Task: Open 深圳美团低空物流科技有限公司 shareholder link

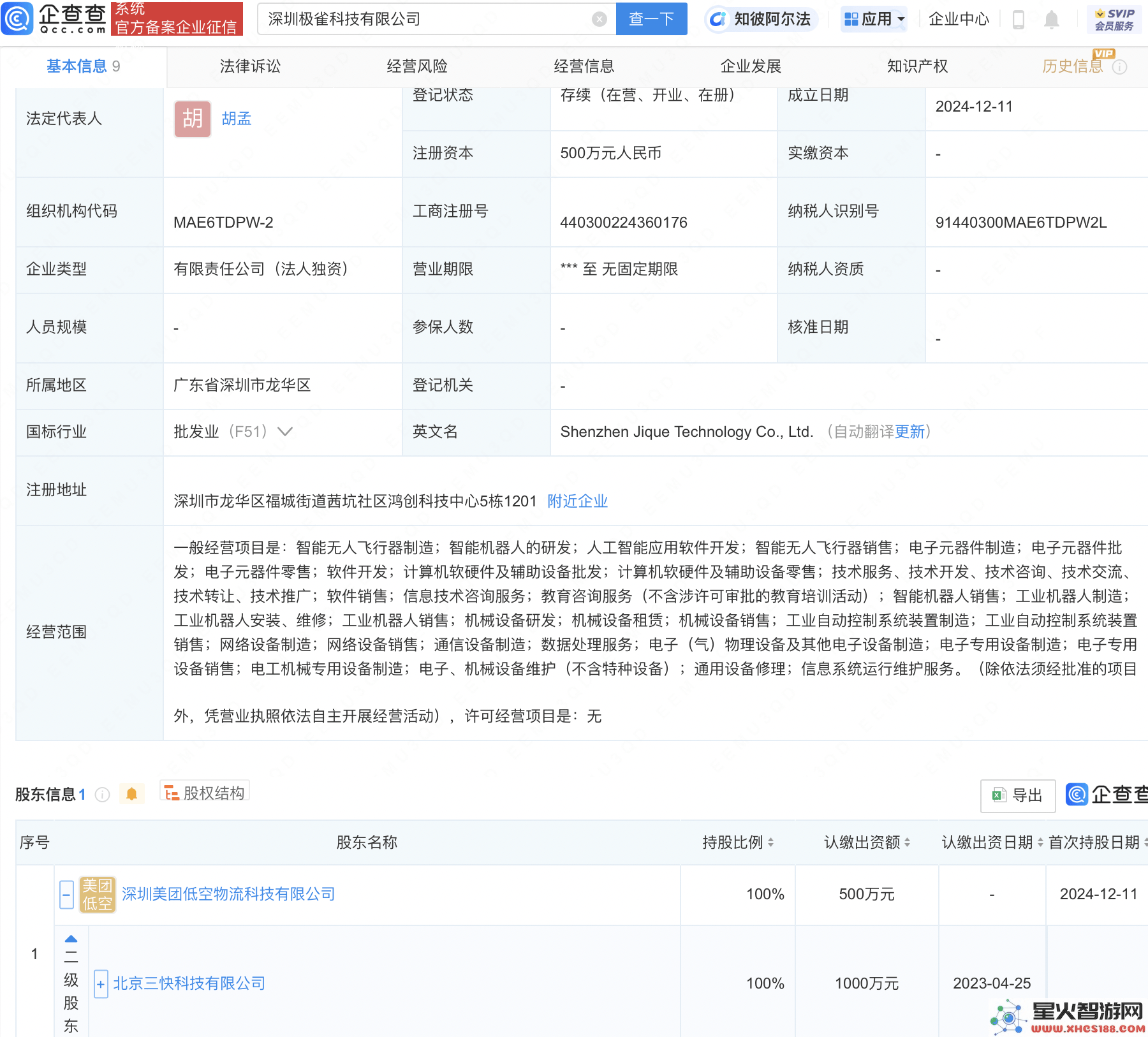Action: click(228, 894)
